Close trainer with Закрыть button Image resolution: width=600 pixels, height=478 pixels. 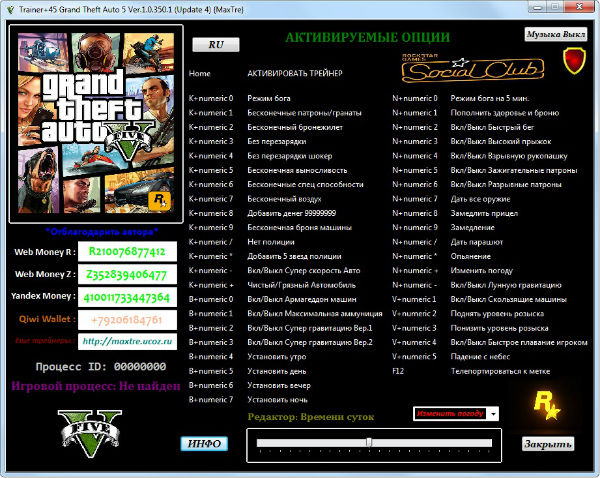[548, 444]
